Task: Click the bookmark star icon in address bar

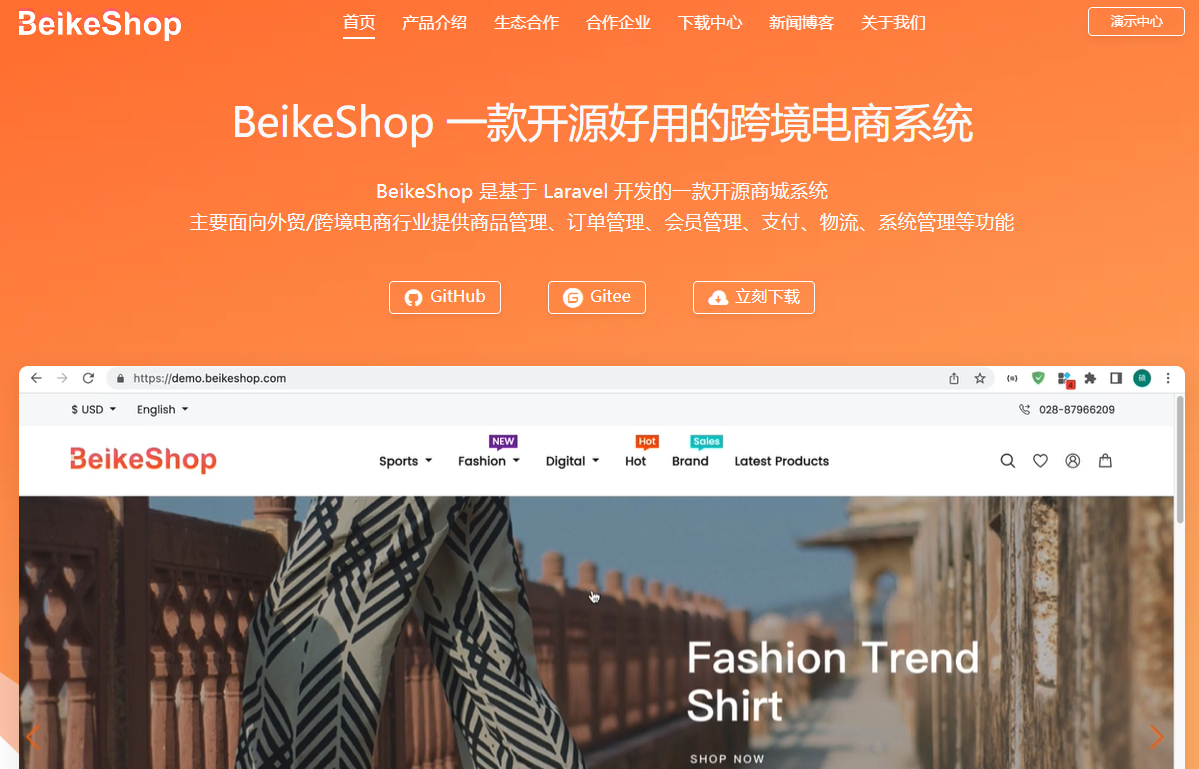Action: [980, 378]
